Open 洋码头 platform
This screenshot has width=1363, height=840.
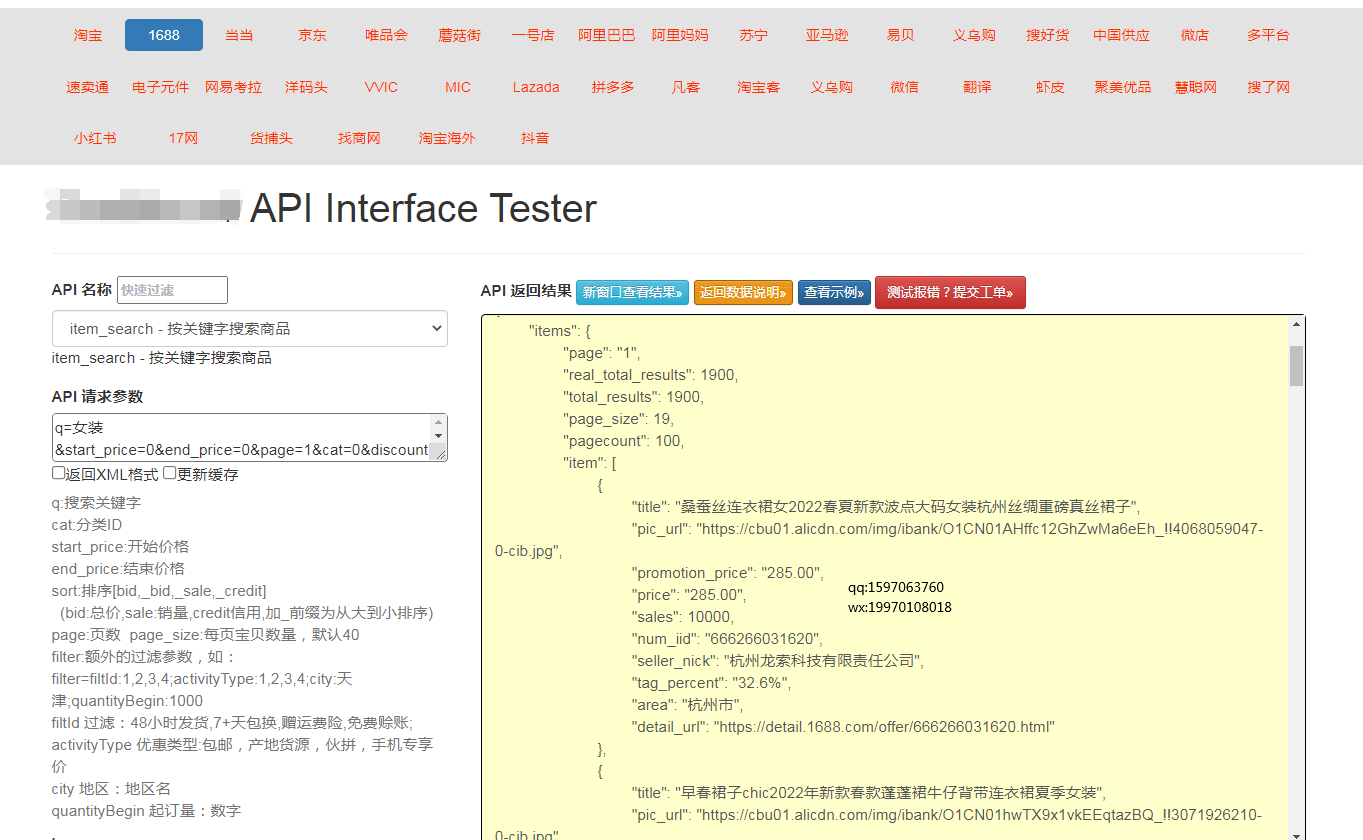[306, 87]
